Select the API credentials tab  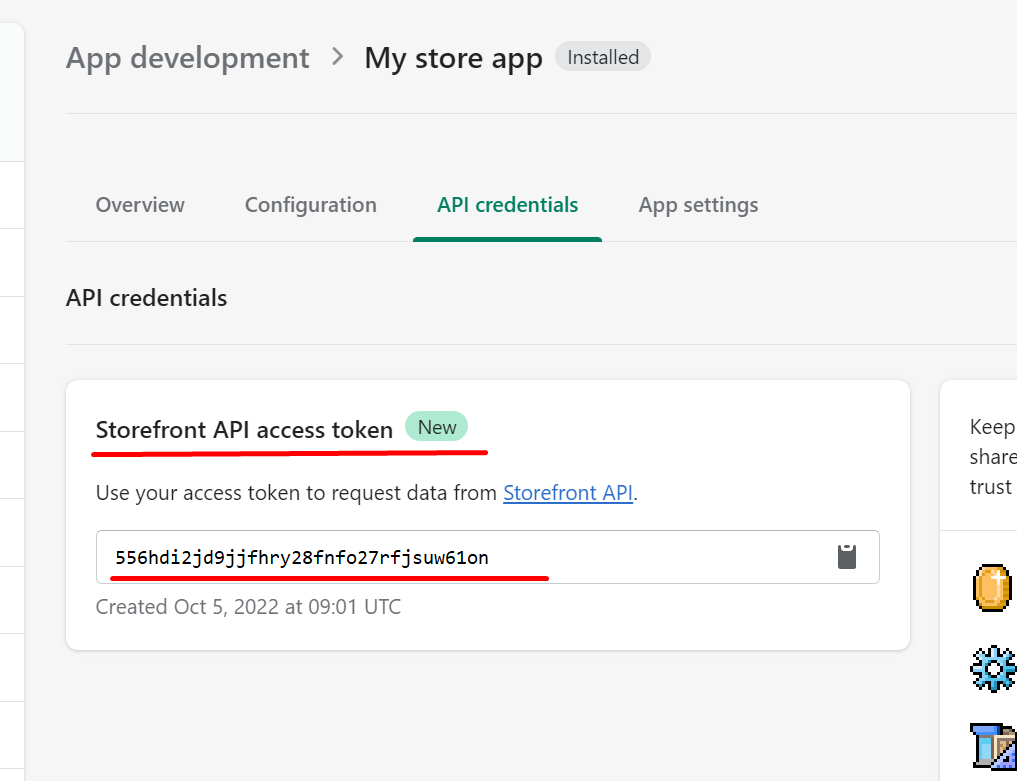pyautogui.click(x=507, y=205)
